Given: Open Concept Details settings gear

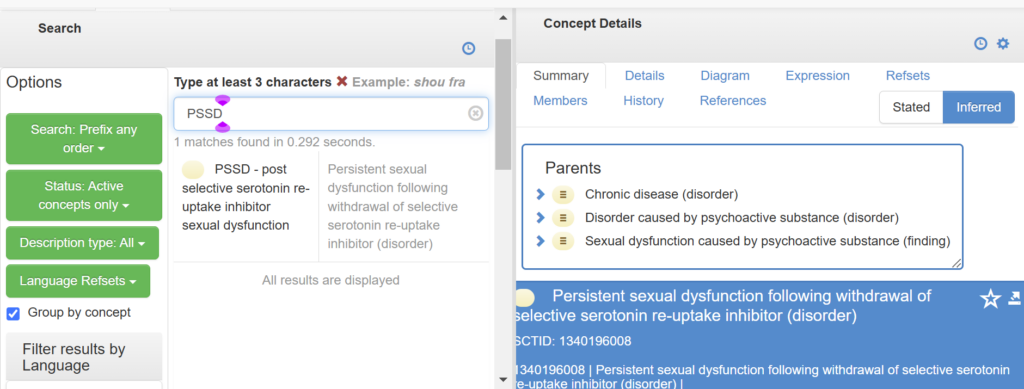Looking at the screenshot, I should pyautogui.click(x=1002, y=44).
